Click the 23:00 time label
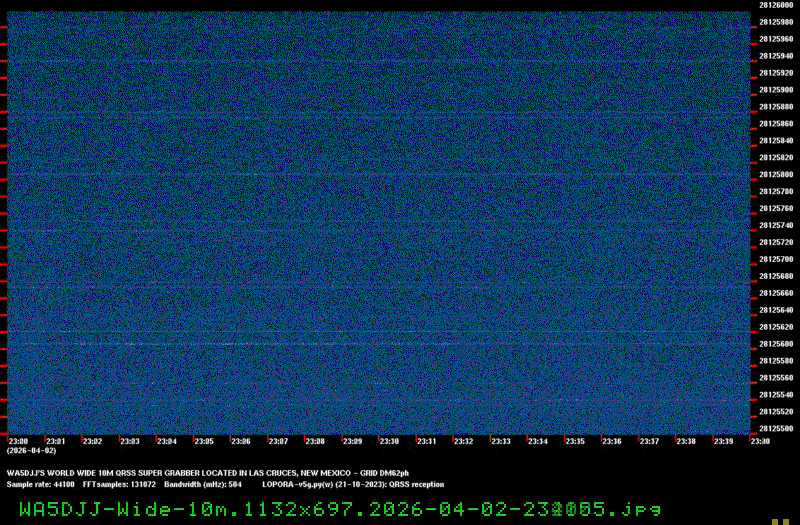 pos(18,441)
